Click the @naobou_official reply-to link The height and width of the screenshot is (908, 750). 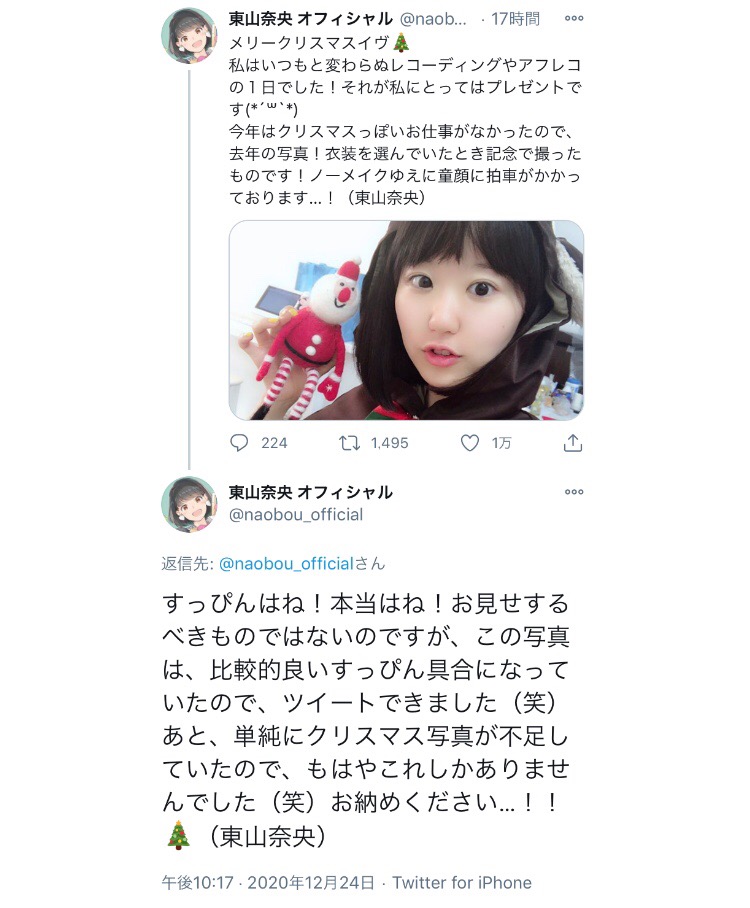(286, 563)
